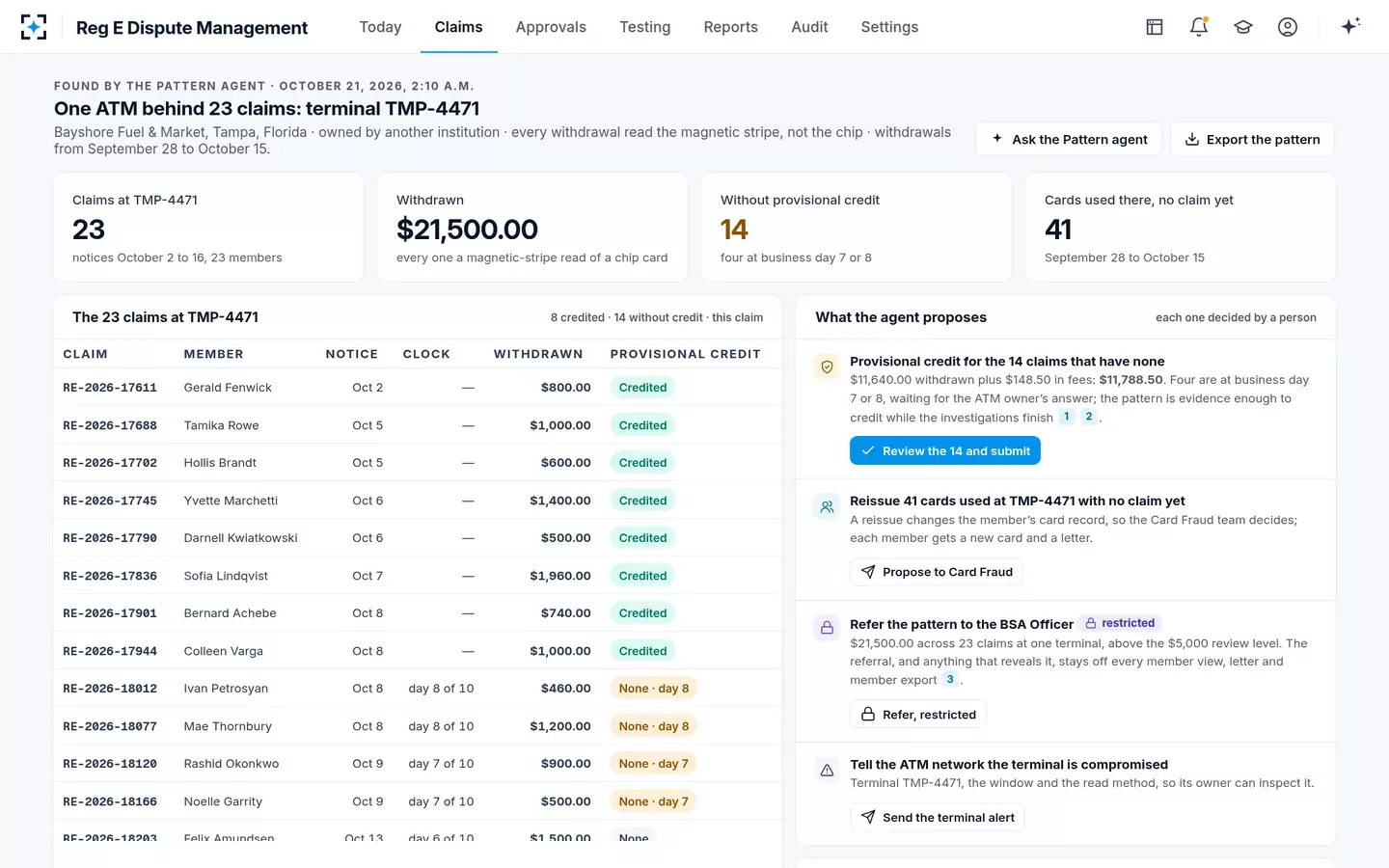The image size is (1389, 868).
Task: Open citation reference 2
Action: [1089, 417]
